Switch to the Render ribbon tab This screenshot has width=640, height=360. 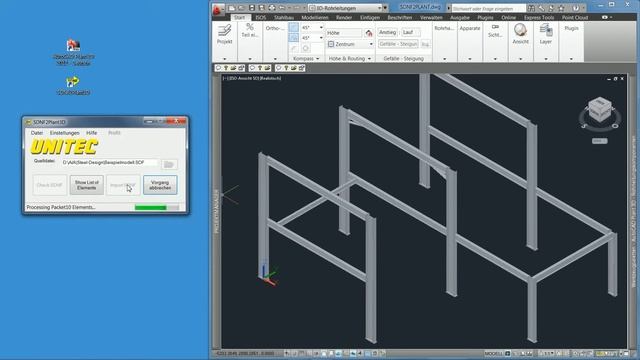[x=344, y=18]
